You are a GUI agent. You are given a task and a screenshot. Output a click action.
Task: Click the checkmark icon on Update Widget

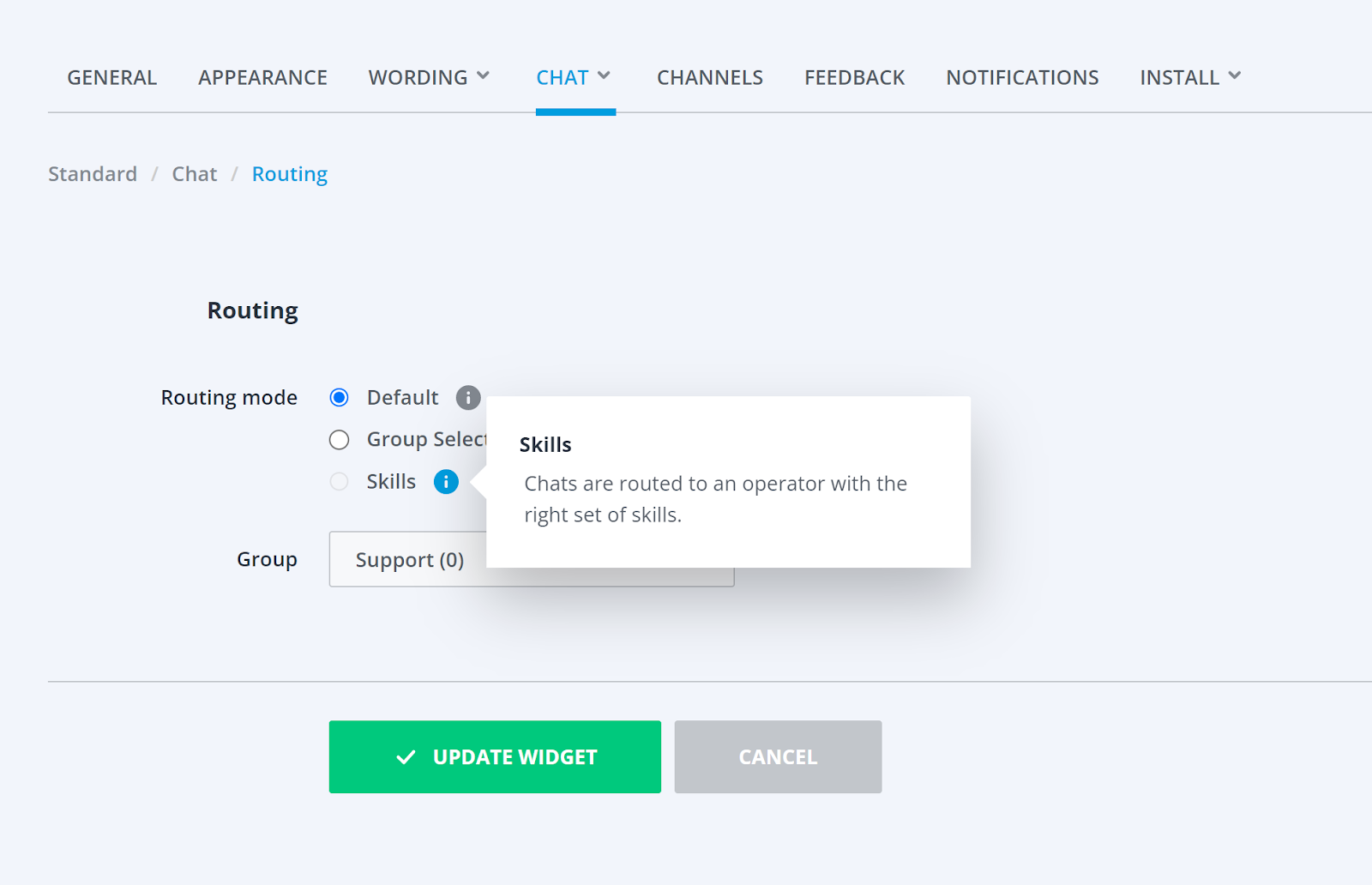click(406, 757)
